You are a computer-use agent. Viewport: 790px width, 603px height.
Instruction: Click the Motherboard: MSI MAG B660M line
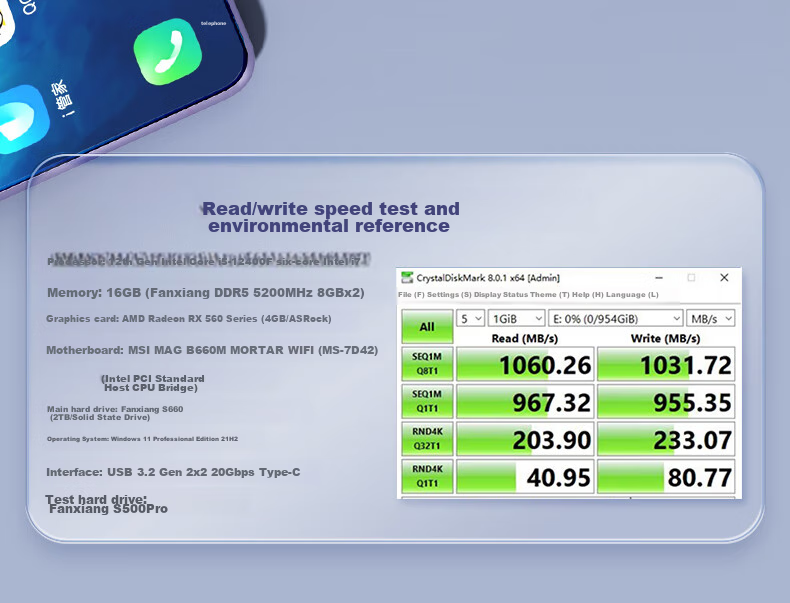(212, 350)
